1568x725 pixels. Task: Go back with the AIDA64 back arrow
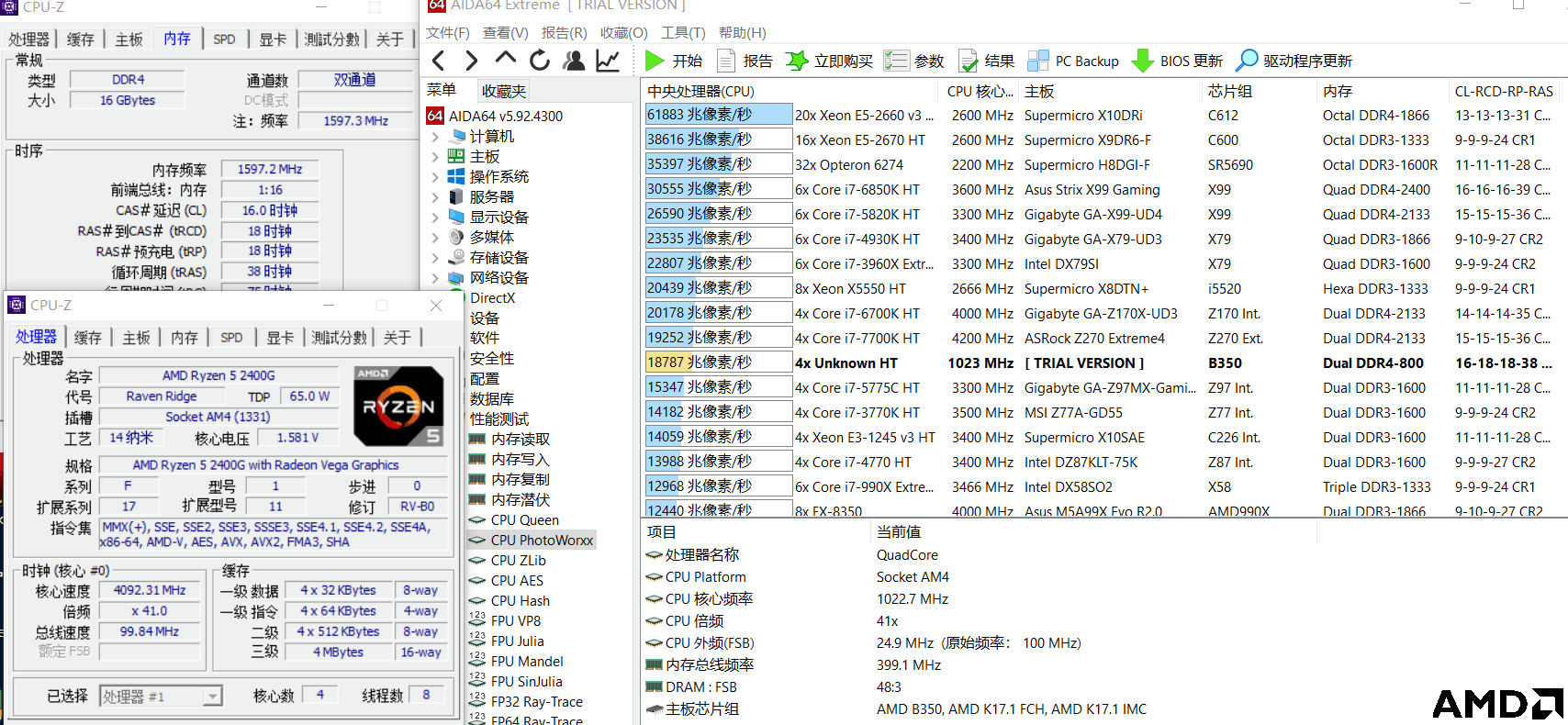[439, 61]
